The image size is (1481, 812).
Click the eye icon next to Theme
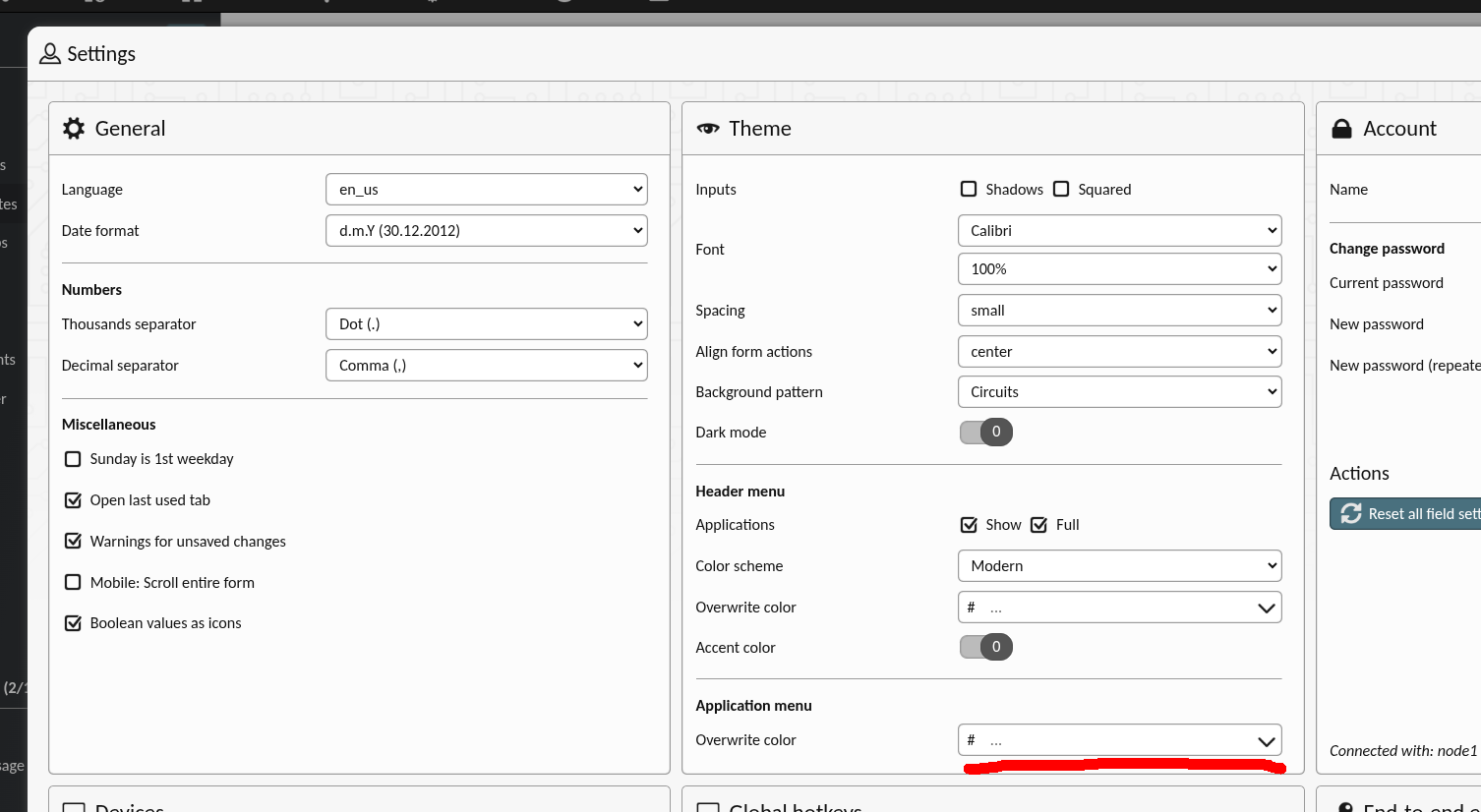[x=708, y=129]
